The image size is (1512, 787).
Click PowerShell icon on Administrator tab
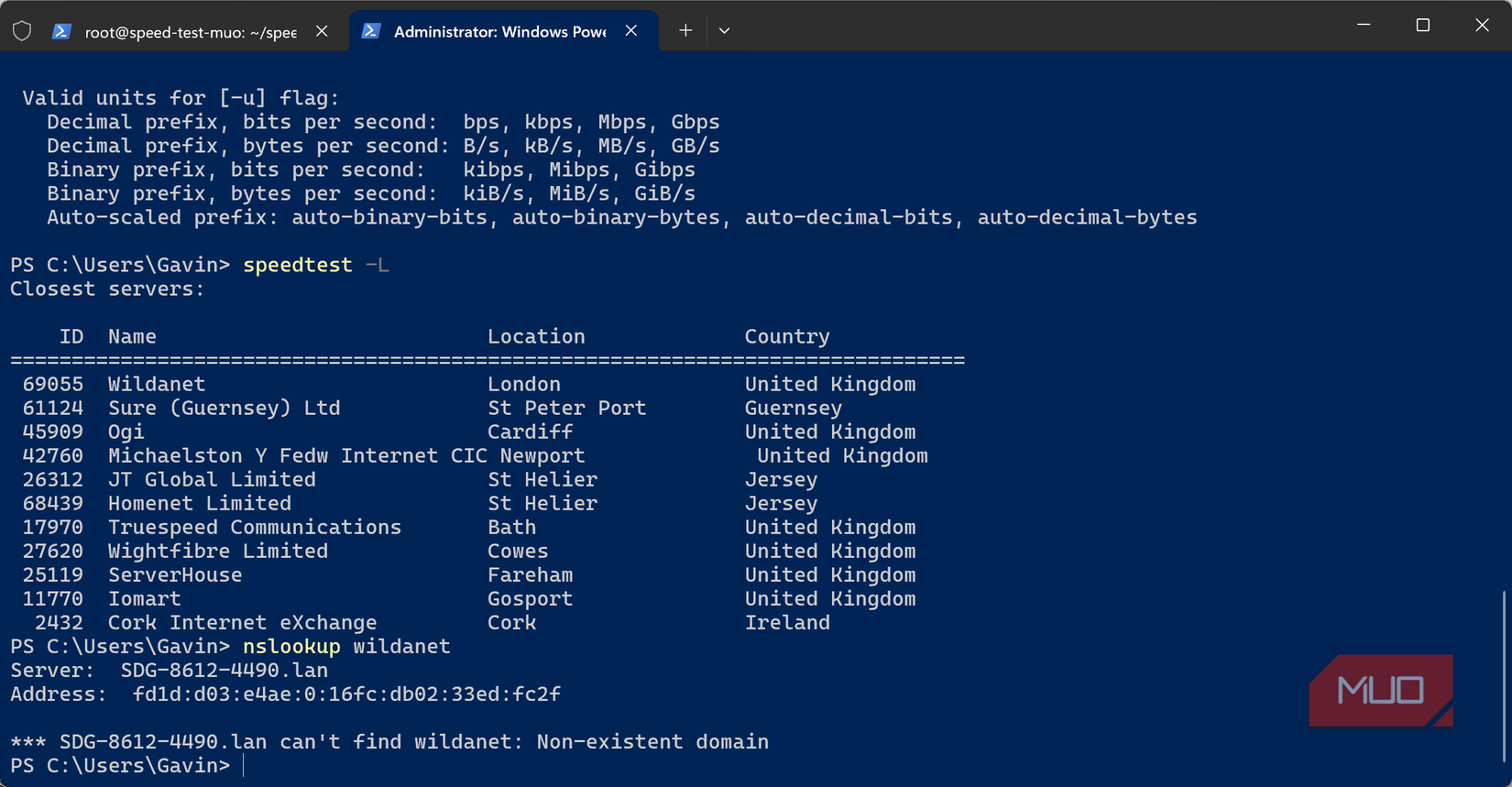coord(371,31)
